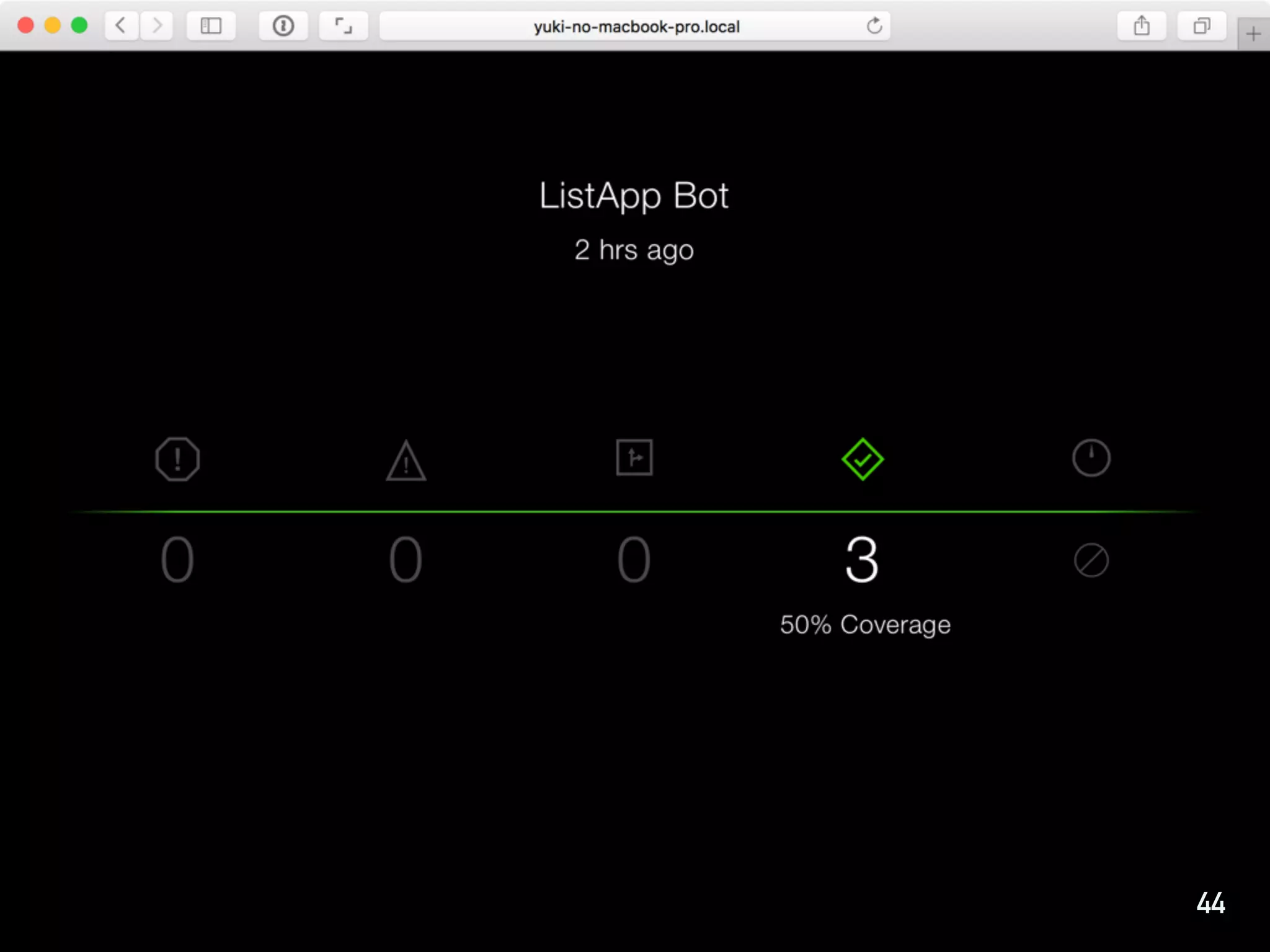Open the 1Password extension icon

283,26
